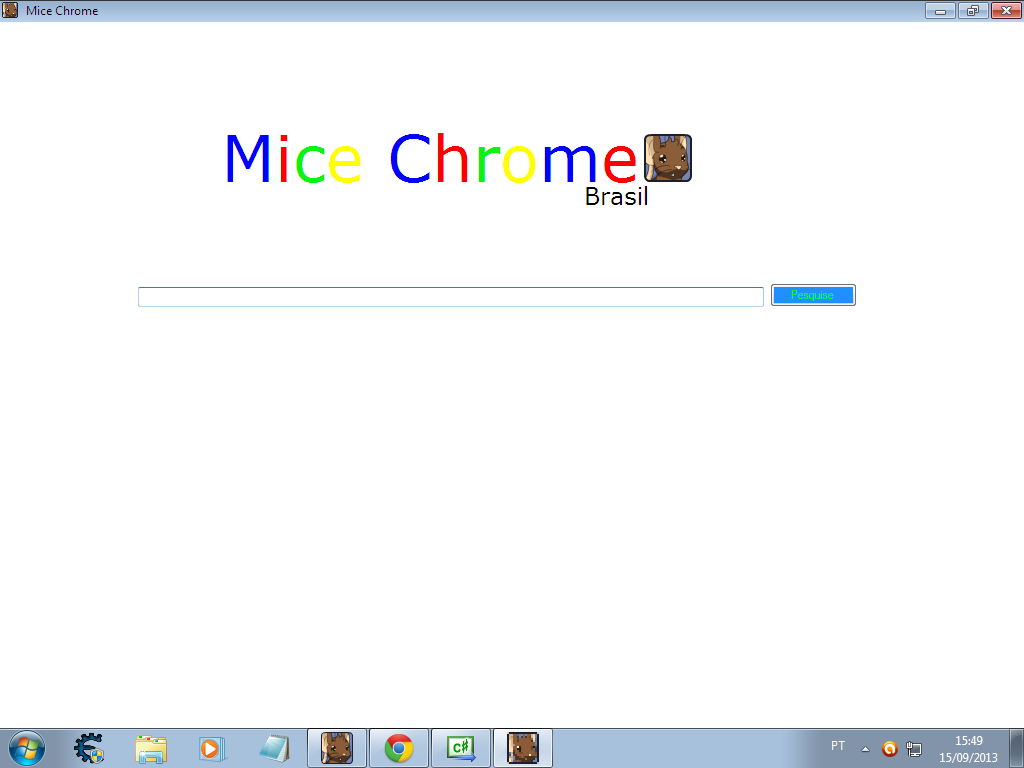Click the Mice Chrome colorful logo text
The width and height of the screenshot is (1024, 768).
[431, 159]
